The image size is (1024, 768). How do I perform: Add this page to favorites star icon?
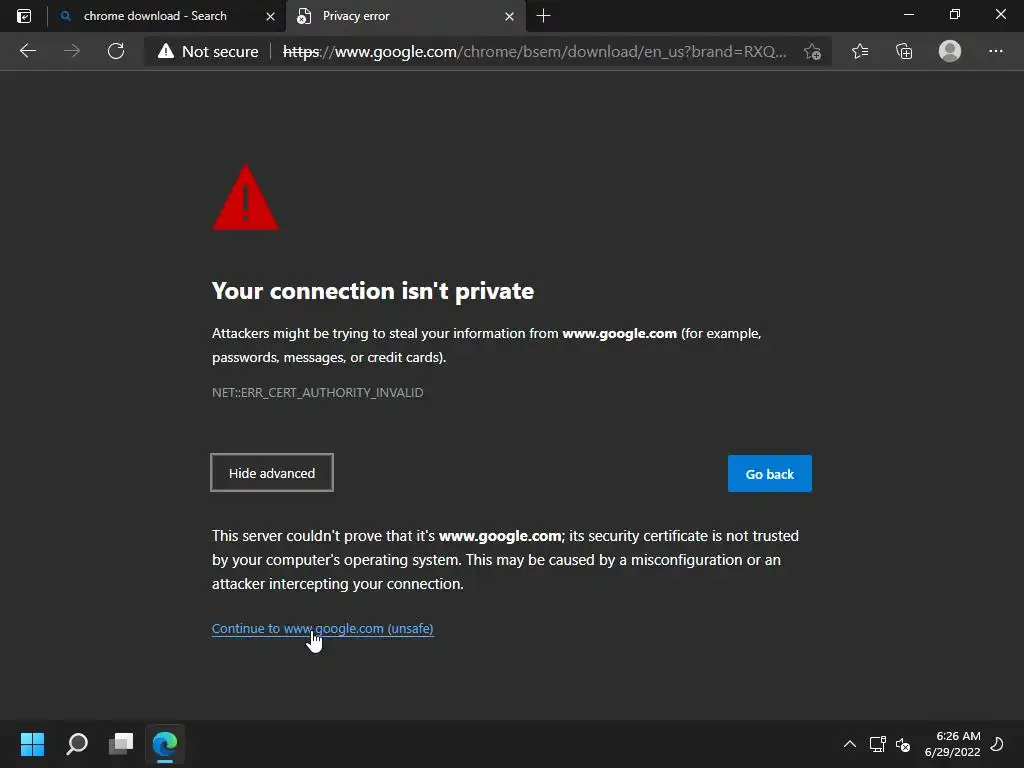[x=812, y=52]
